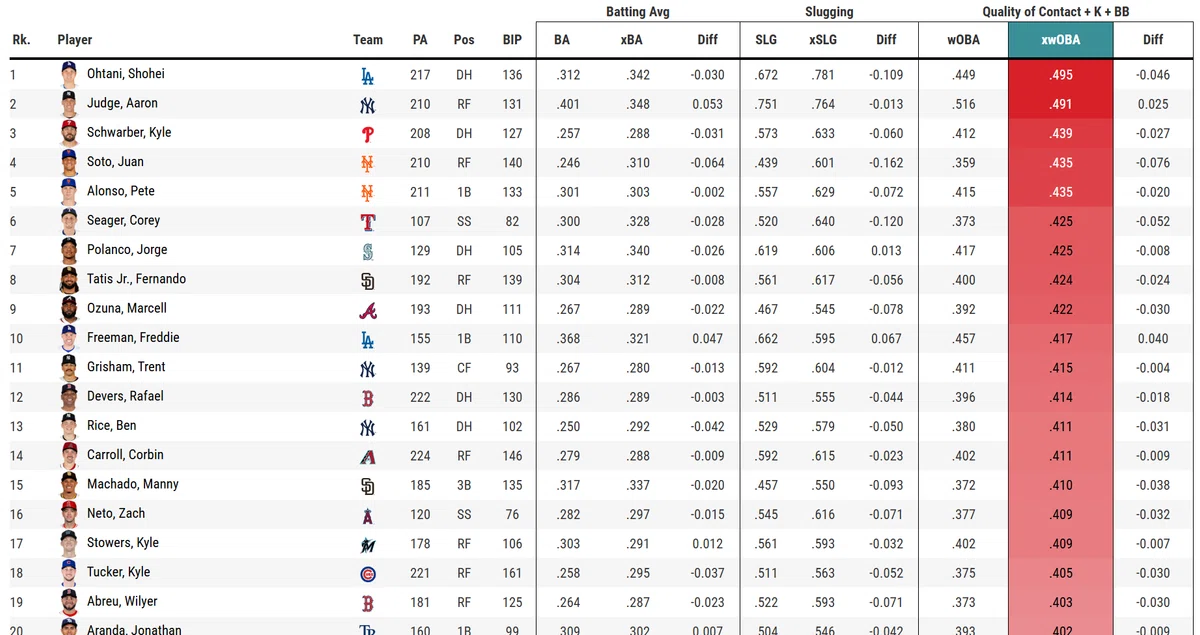Sort by the Team column header
Viewport: 1200px width, 635px height.
pyautogui.click(x=368, y=40)
